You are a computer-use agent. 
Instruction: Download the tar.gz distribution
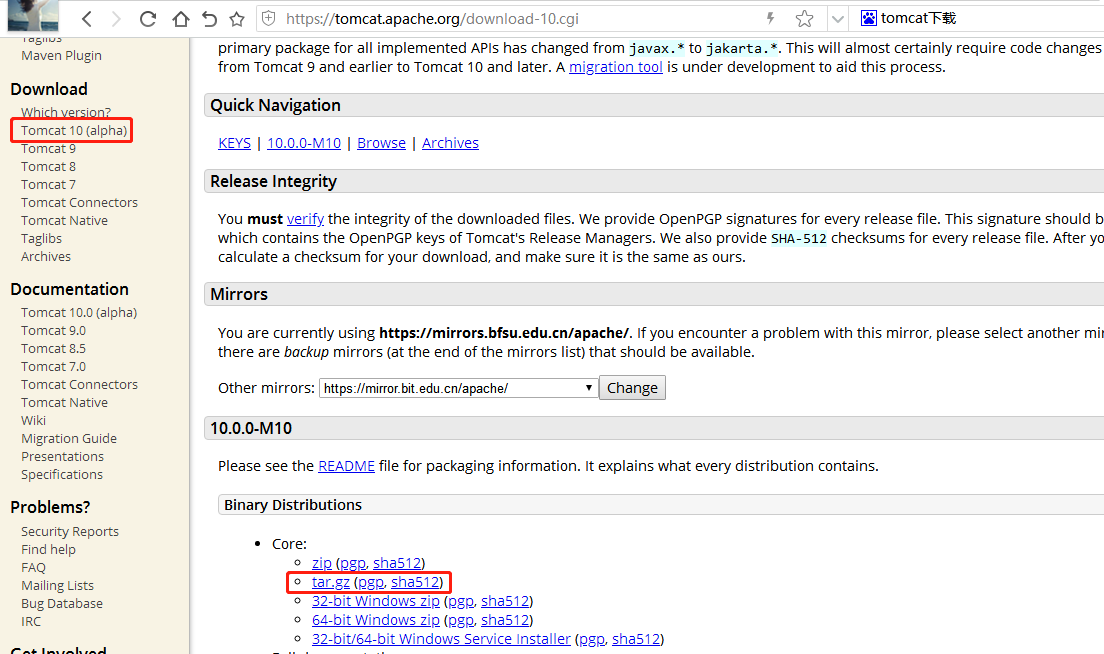[331, 582]
